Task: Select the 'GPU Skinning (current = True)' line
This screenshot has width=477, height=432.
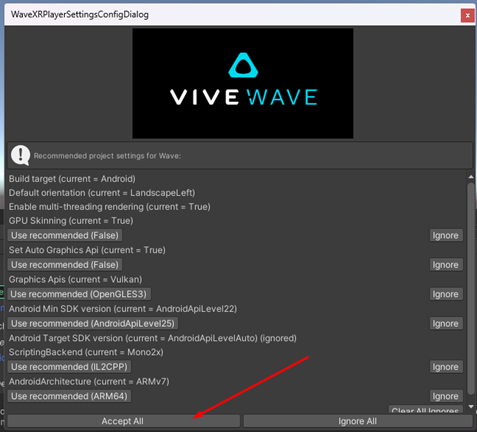Action: [x=71, y=221]
